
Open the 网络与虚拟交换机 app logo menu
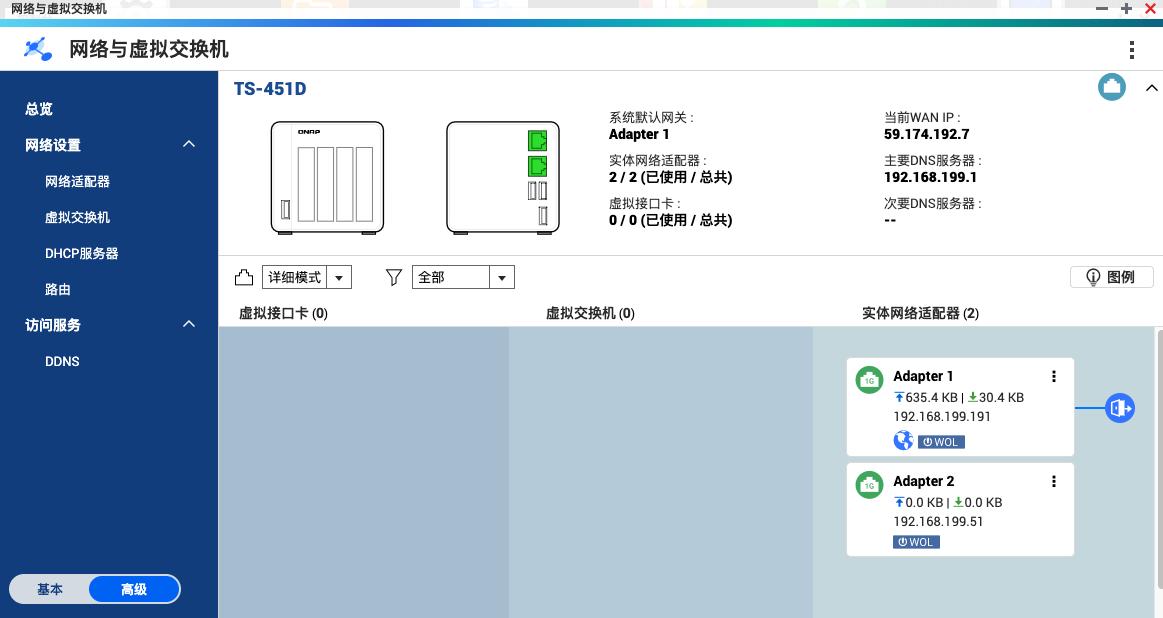tap(37, 48)
